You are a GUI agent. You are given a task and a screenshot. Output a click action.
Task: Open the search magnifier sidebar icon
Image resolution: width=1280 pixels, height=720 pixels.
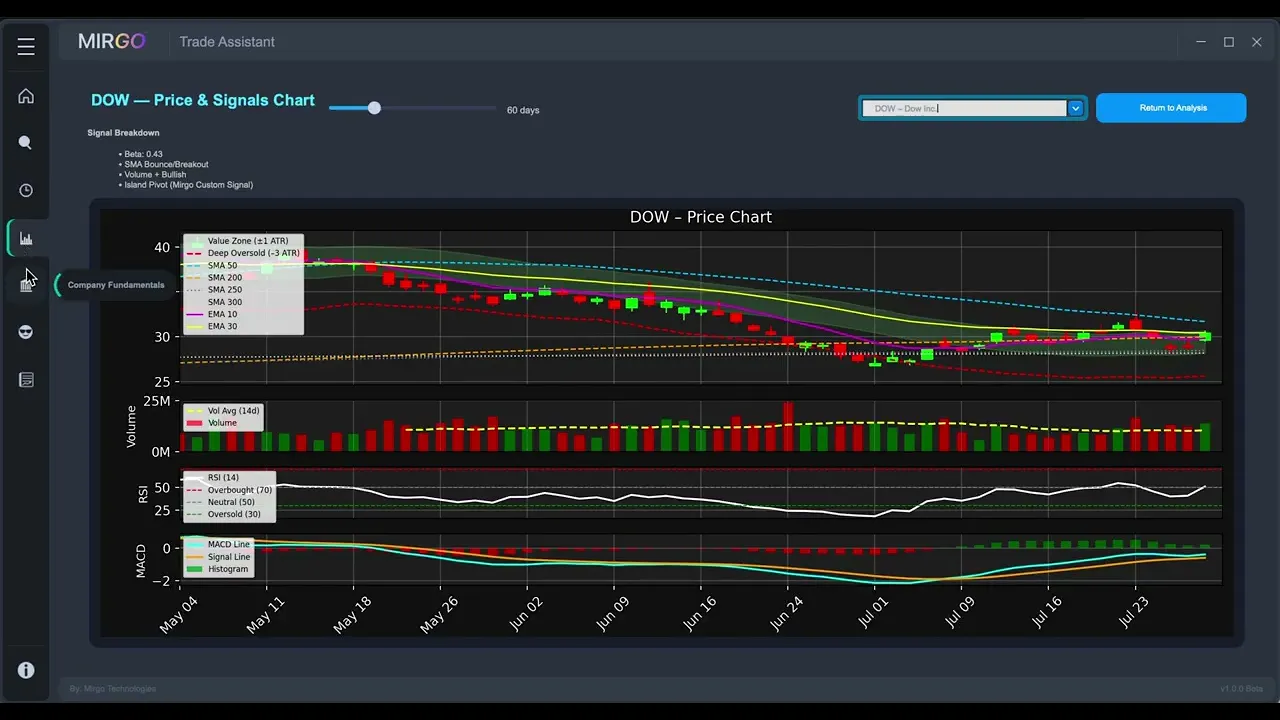[x=26, y=143]
